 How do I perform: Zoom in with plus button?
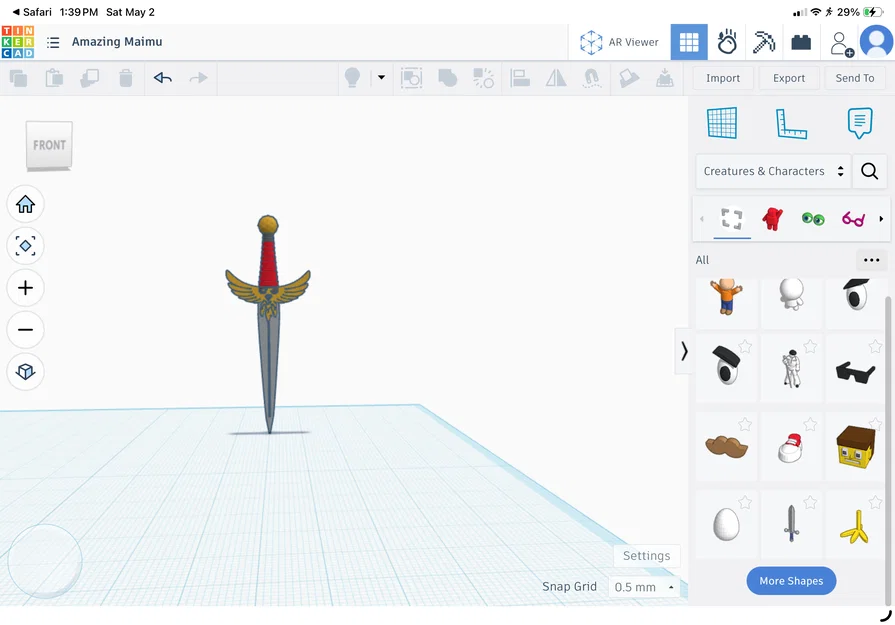point(25,288)
